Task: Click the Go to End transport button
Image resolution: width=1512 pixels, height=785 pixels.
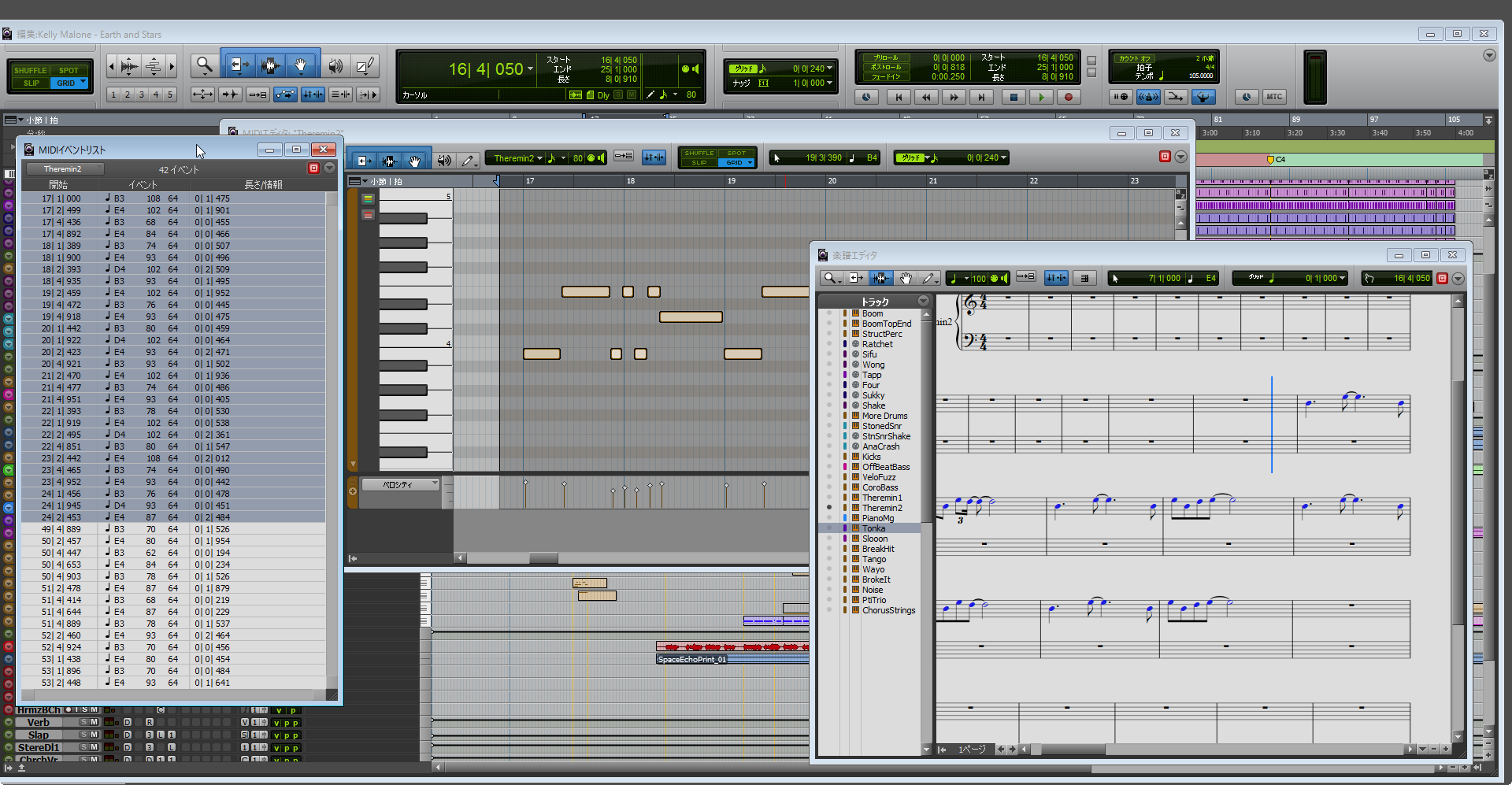Action: pyautogui.click(x=981, y=97)
